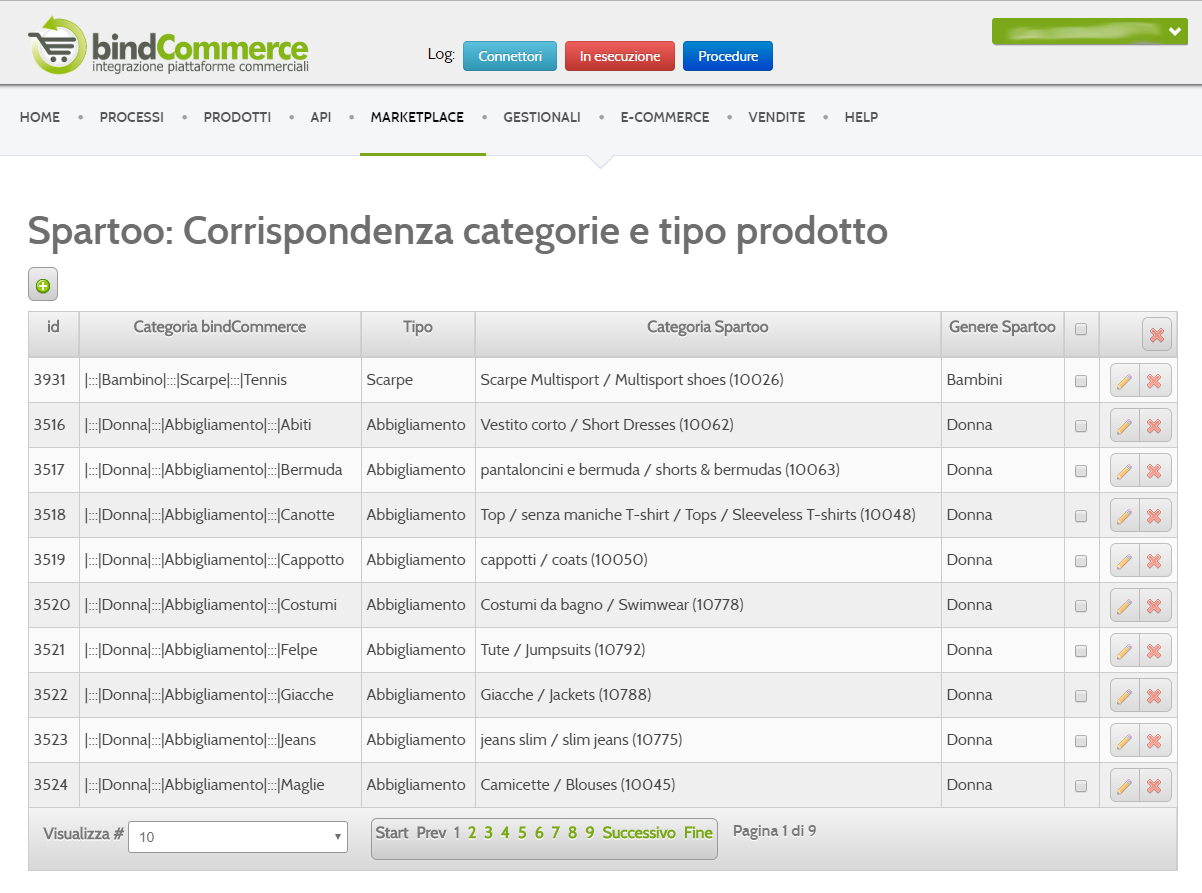Open the PROCESSI menu
The height and width of the screenshot is (893, 1202).
[x=132, y=117]
